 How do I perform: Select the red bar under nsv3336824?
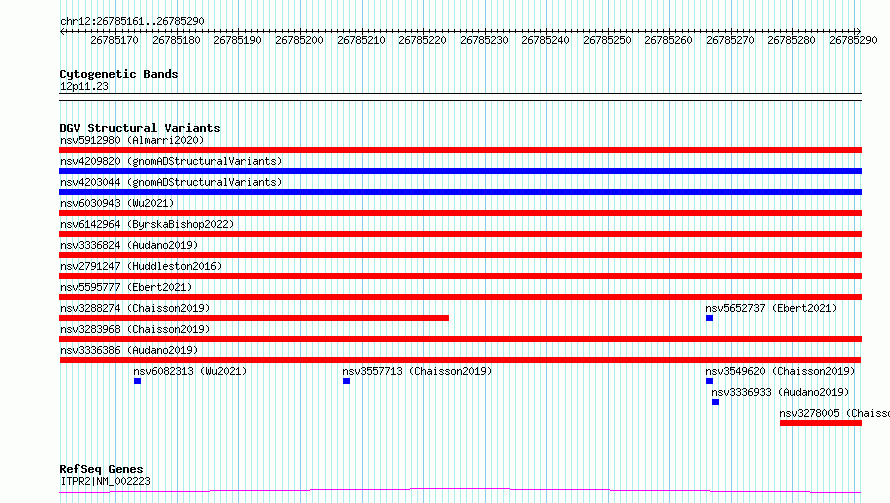pyautogui.click(x=460, y=255)
